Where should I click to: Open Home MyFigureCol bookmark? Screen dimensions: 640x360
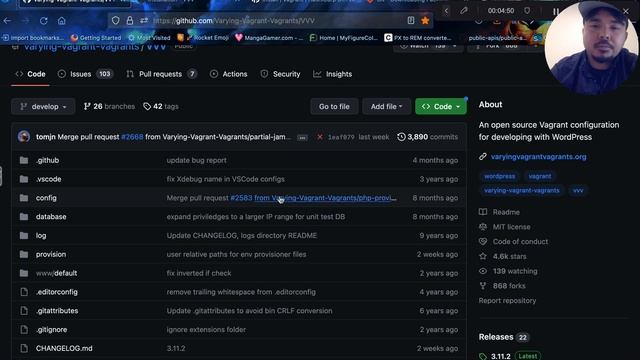coord(344,38)
